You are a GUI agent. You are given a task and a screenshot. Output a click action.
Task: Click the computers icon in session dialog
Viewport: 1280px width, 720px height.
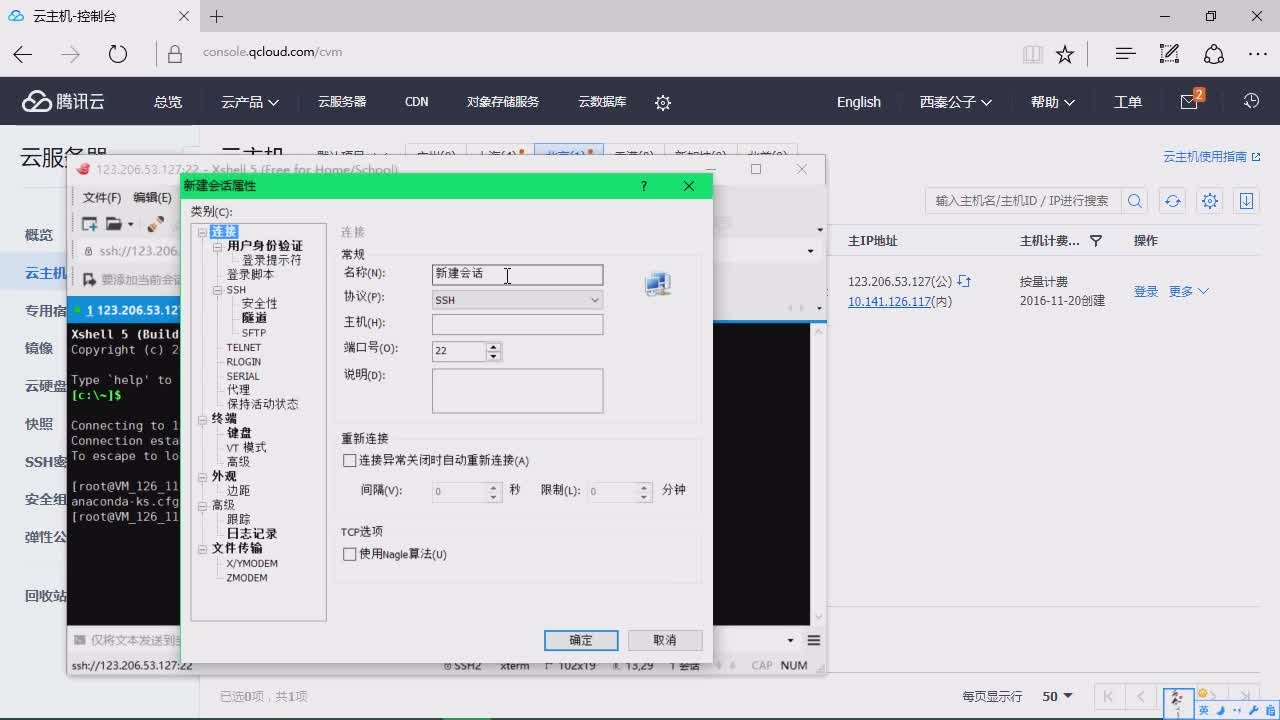[x=658, y=285]
